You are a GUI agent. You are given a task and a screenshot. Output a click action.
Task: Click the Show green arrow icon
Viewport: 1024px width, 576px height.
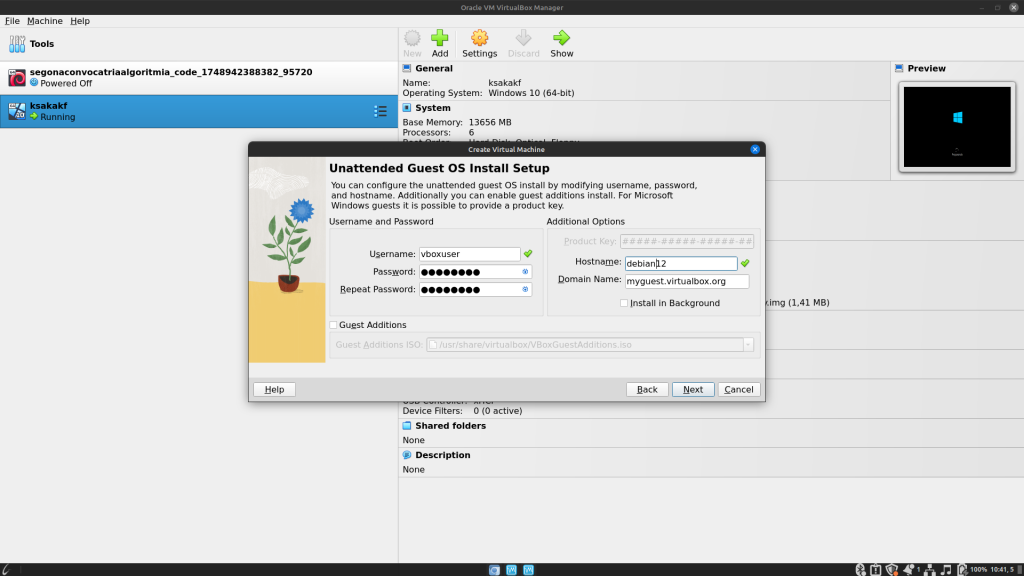tap(561, 38)
